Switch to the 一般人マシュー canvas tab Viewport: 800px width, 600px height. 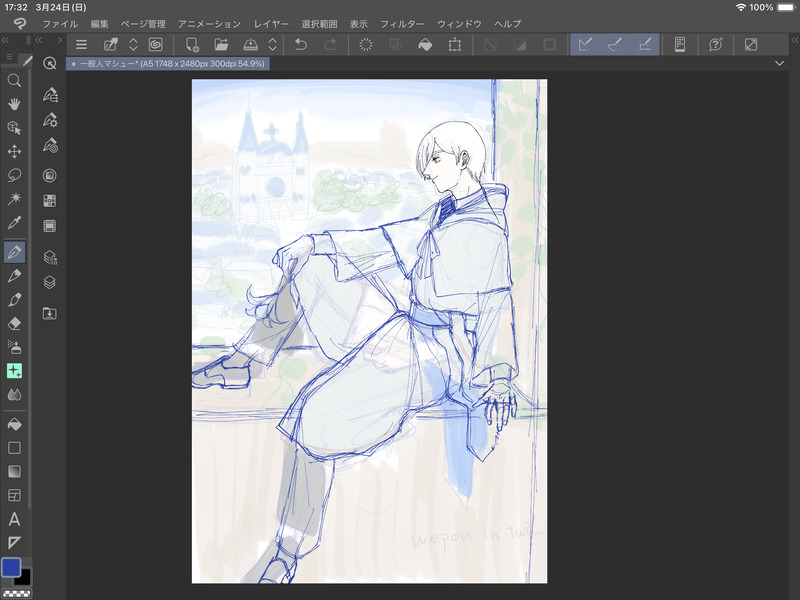(168, 64)
